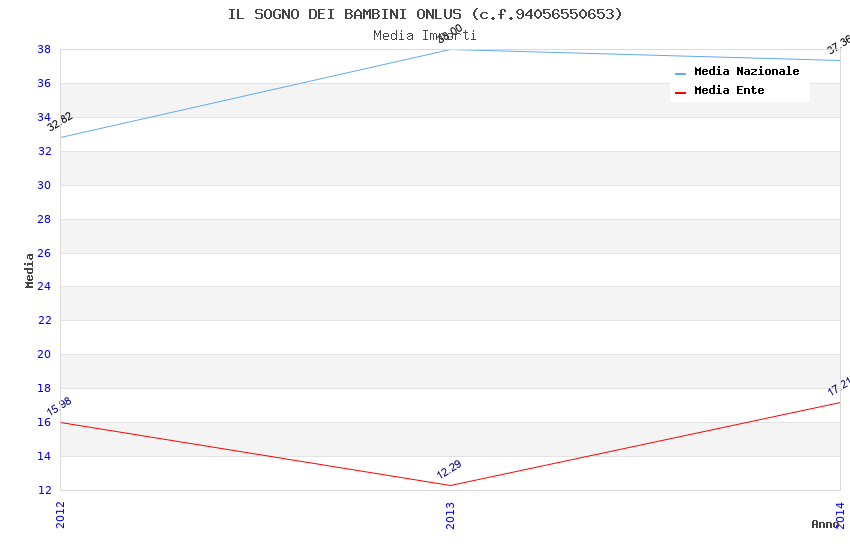This screenshot has width=850, height=550.
Task: Click the Media Nazionale legend label
Action: tap(746, 71)
